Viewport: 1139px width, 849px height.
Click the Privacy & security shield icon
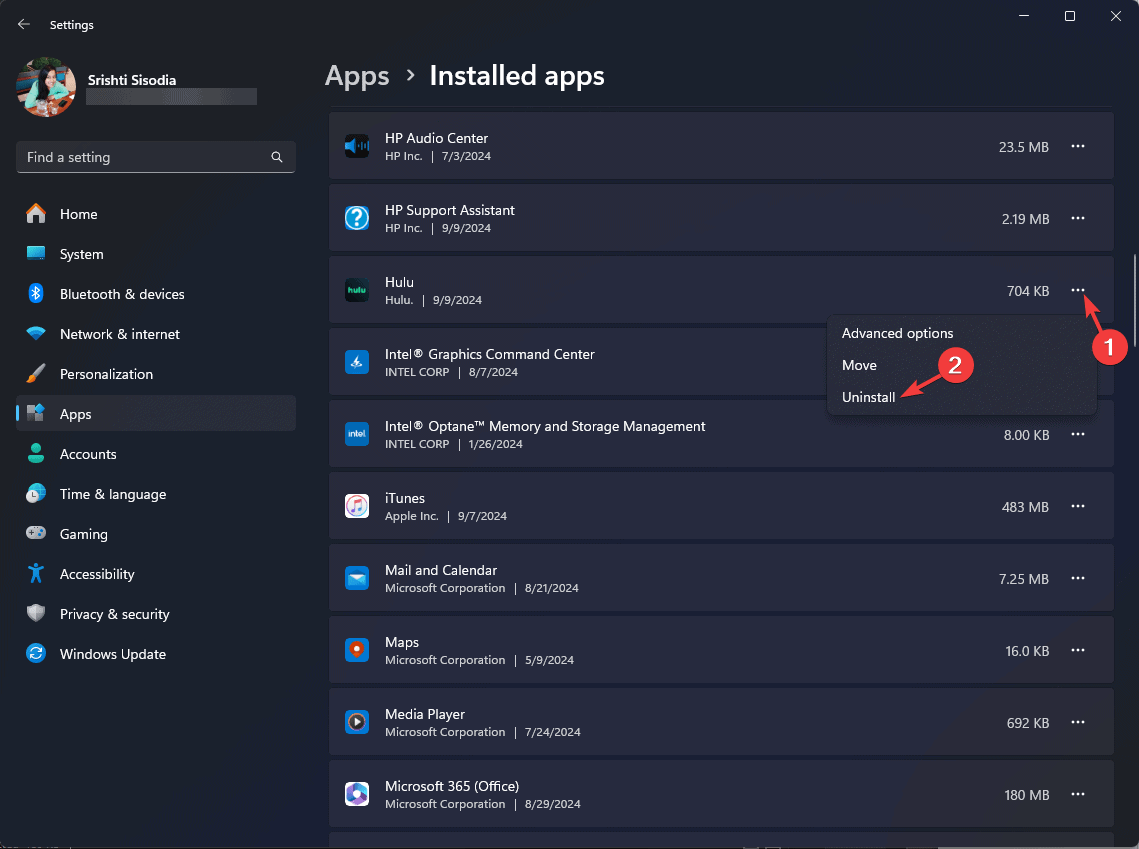pyautogui.click(x=36, y=613)
